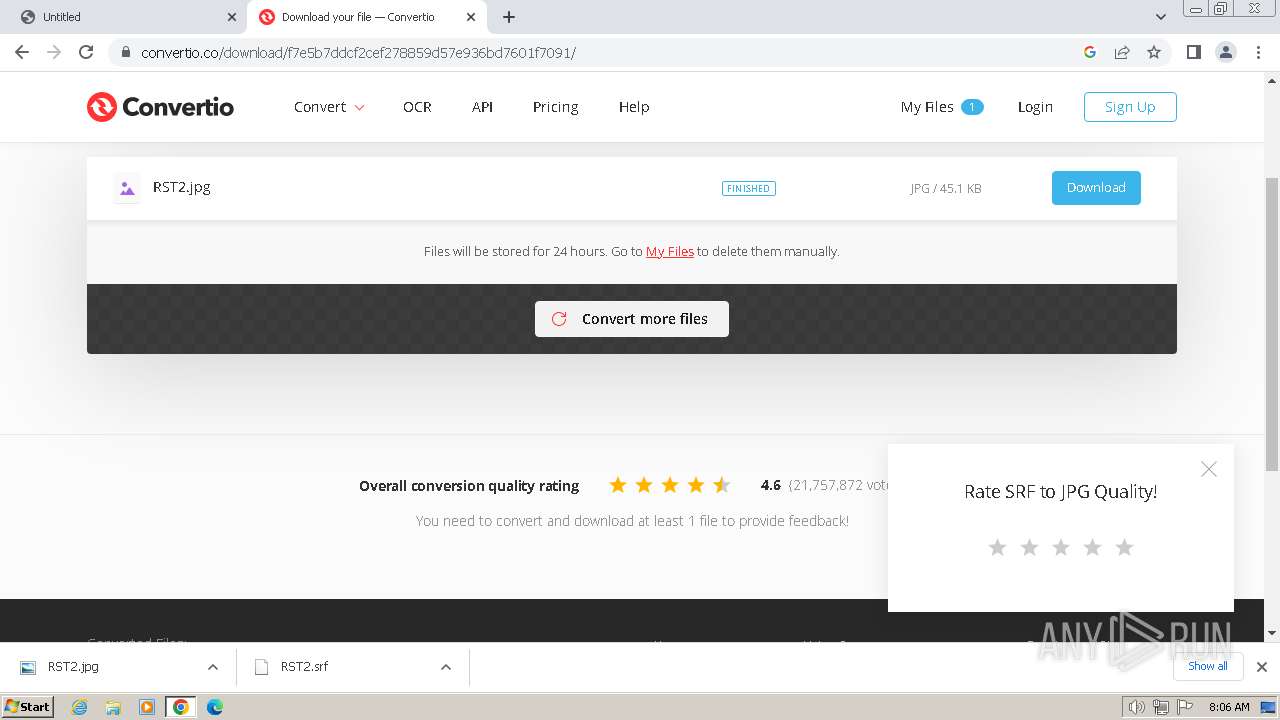Open the Help page
This screenshot has width=1280, height=720.
click(634, 107)
